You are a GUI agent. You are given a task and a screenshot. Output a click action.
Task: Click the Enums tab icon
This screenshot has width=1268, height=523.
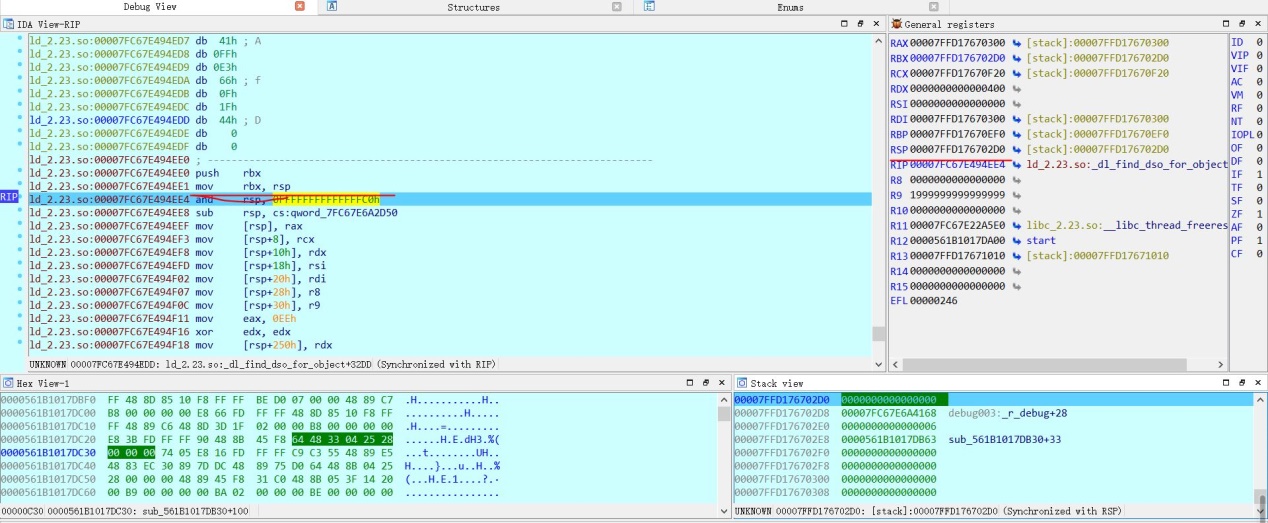coord(649,7)
